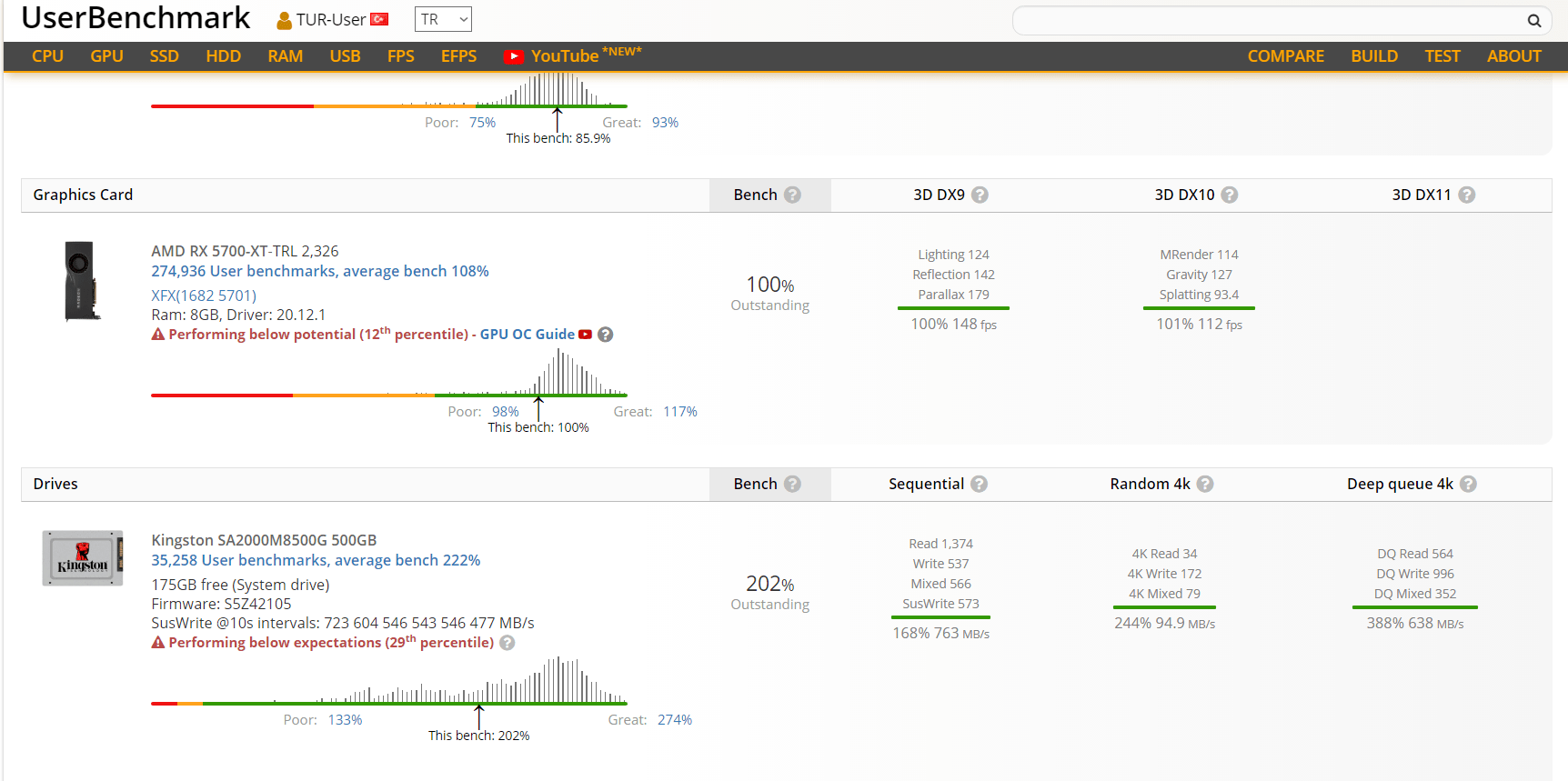Click the 'SusWrite 573' value
This screenshot has width=1568, height=781.
coord(941,604)
